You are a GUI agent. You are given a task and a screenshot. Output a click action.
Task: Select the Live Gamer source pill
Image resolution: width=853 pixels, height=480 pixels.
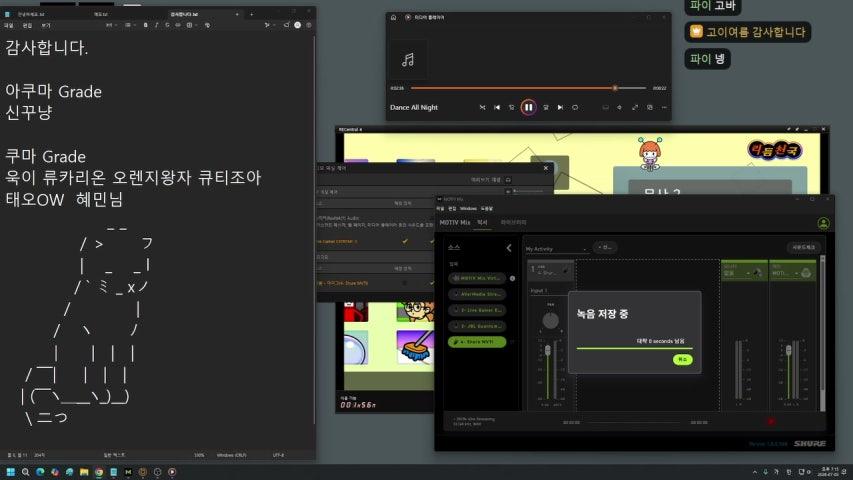click(x=477, y=310)
